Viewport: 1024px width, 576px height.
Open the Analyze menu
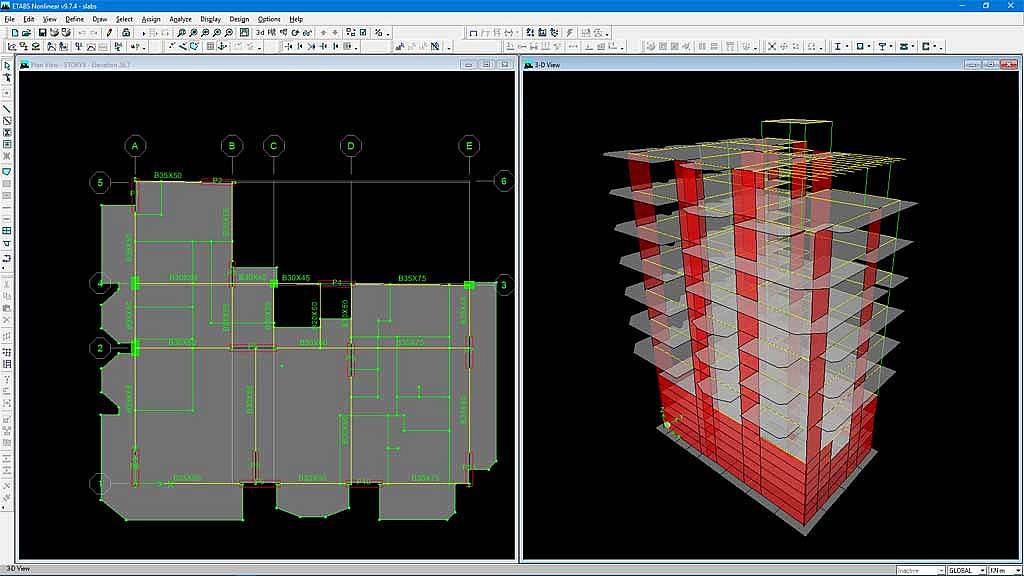(180, 19)
